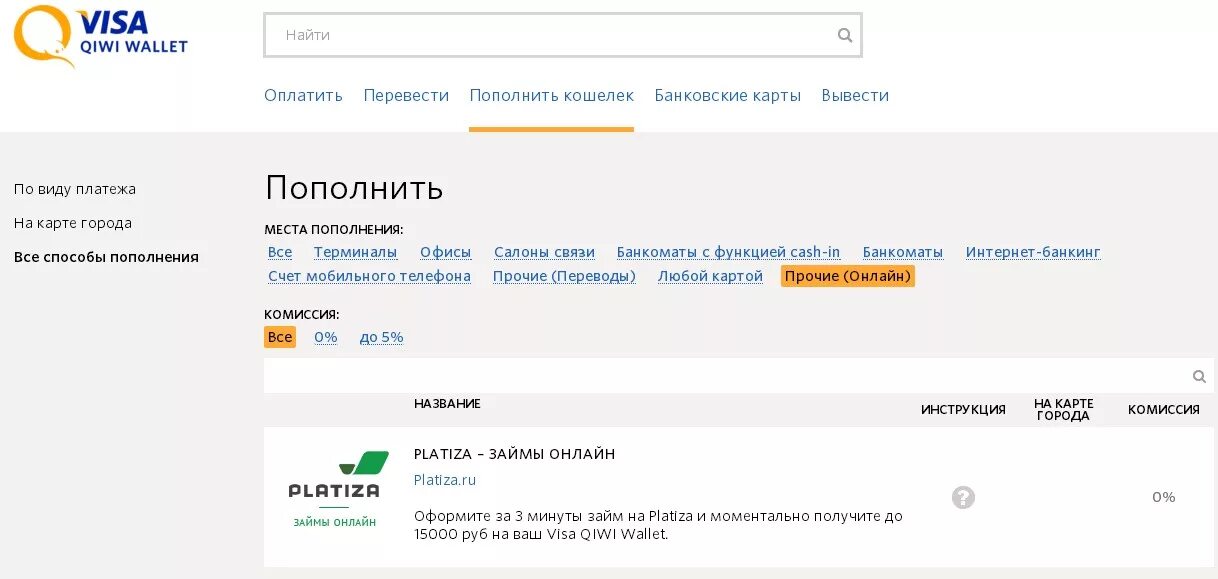Viewport: 1218px width, 579px height.
Task: Open the 'Оплатить' menu item
Action: coord(303,96)
